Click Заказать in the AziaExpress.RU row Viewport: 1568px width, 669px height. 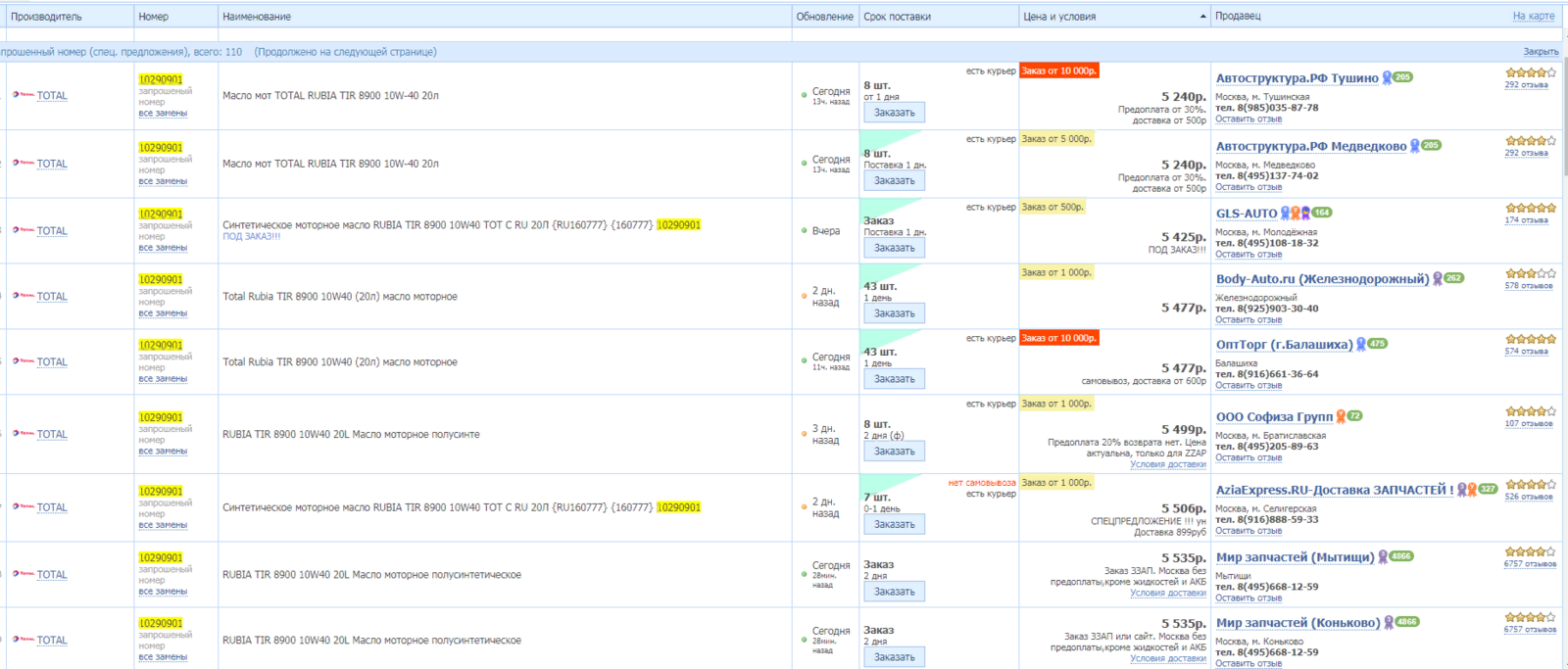[894, 524]
